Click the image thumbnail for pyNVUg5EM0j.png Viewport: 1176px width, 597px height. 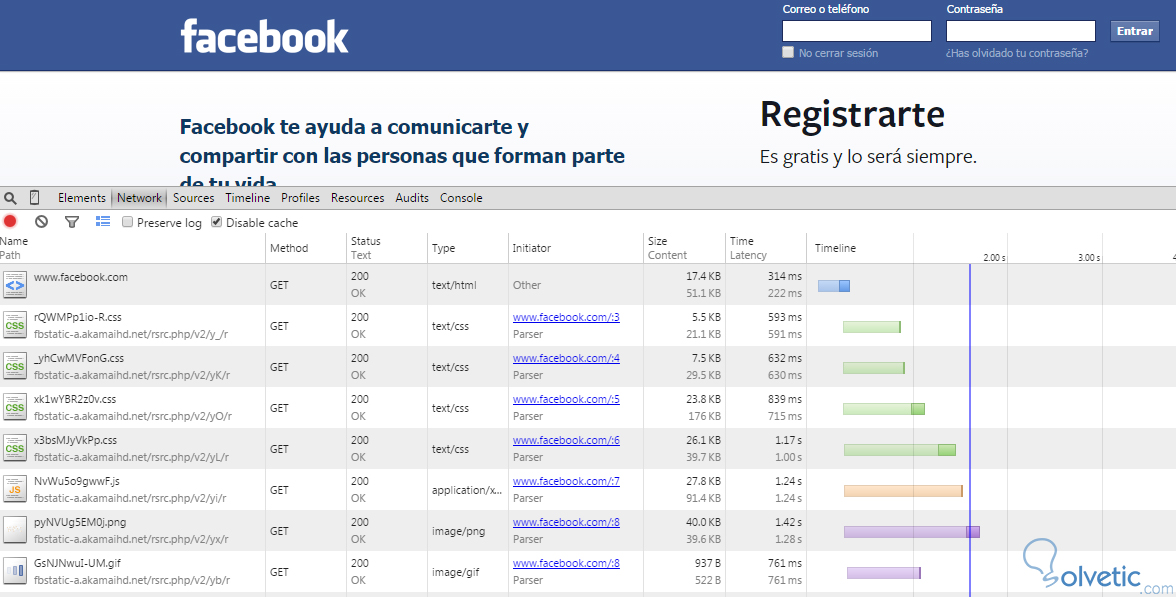(x=14, y=530)
